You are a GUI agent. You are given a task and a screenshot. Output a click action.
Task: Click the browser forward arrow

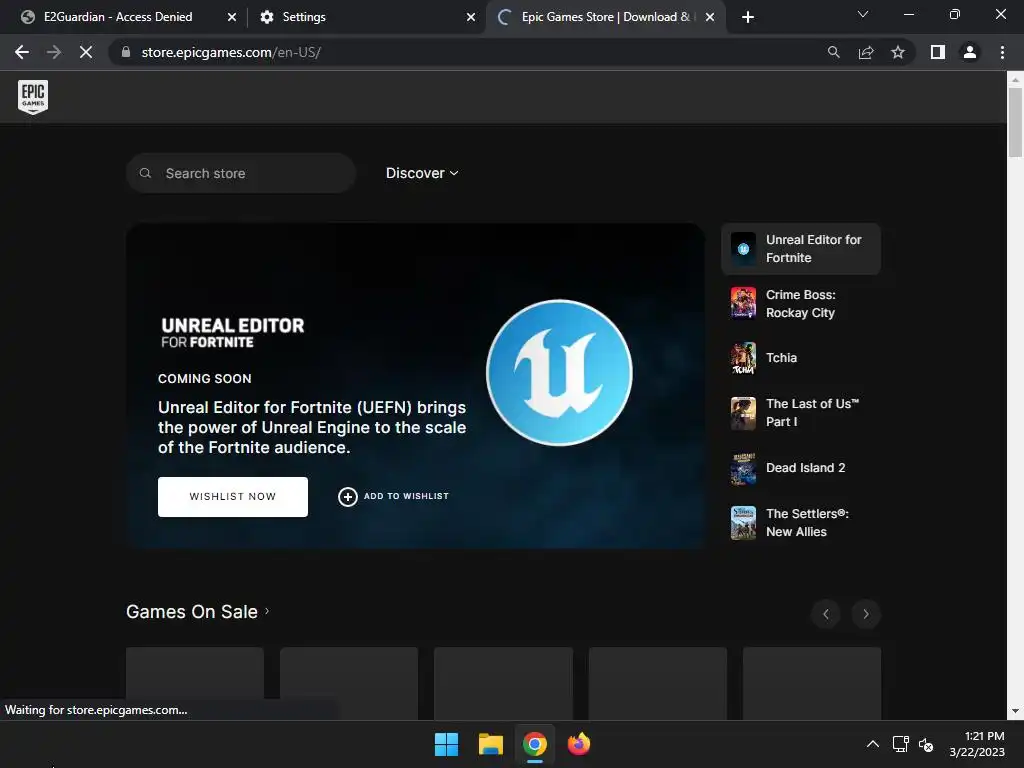pyautogui.click(x=54, y=52)
